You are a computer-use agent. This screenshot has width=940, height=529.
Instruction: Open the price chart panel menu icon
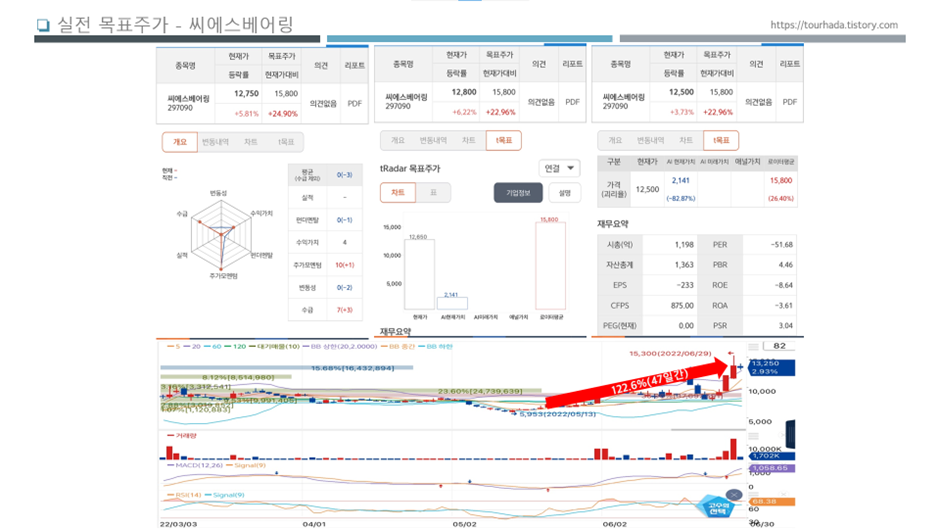tap(753, 347)
